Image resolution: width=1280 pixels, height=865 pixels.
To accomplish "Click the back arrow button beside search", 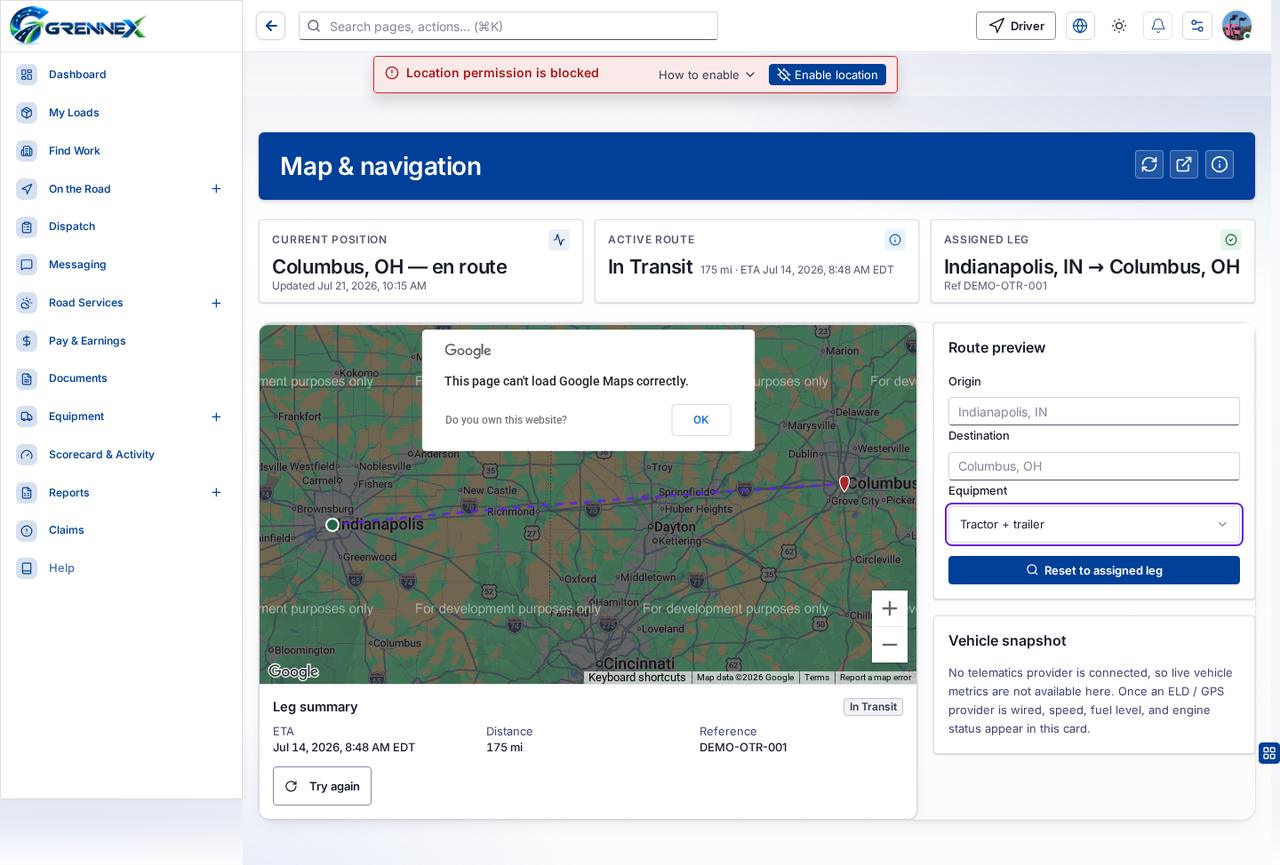I will coord(270,26).
